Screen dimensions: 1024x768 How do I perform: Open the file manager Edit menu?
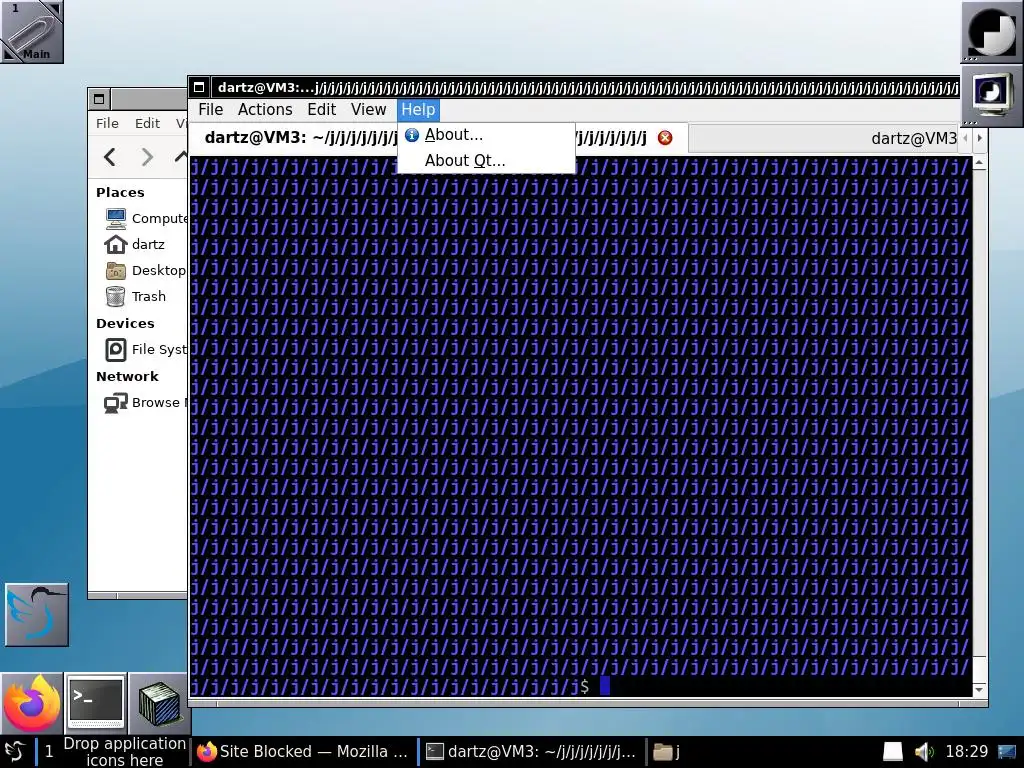pyautogui.click(x=147, y=123)
